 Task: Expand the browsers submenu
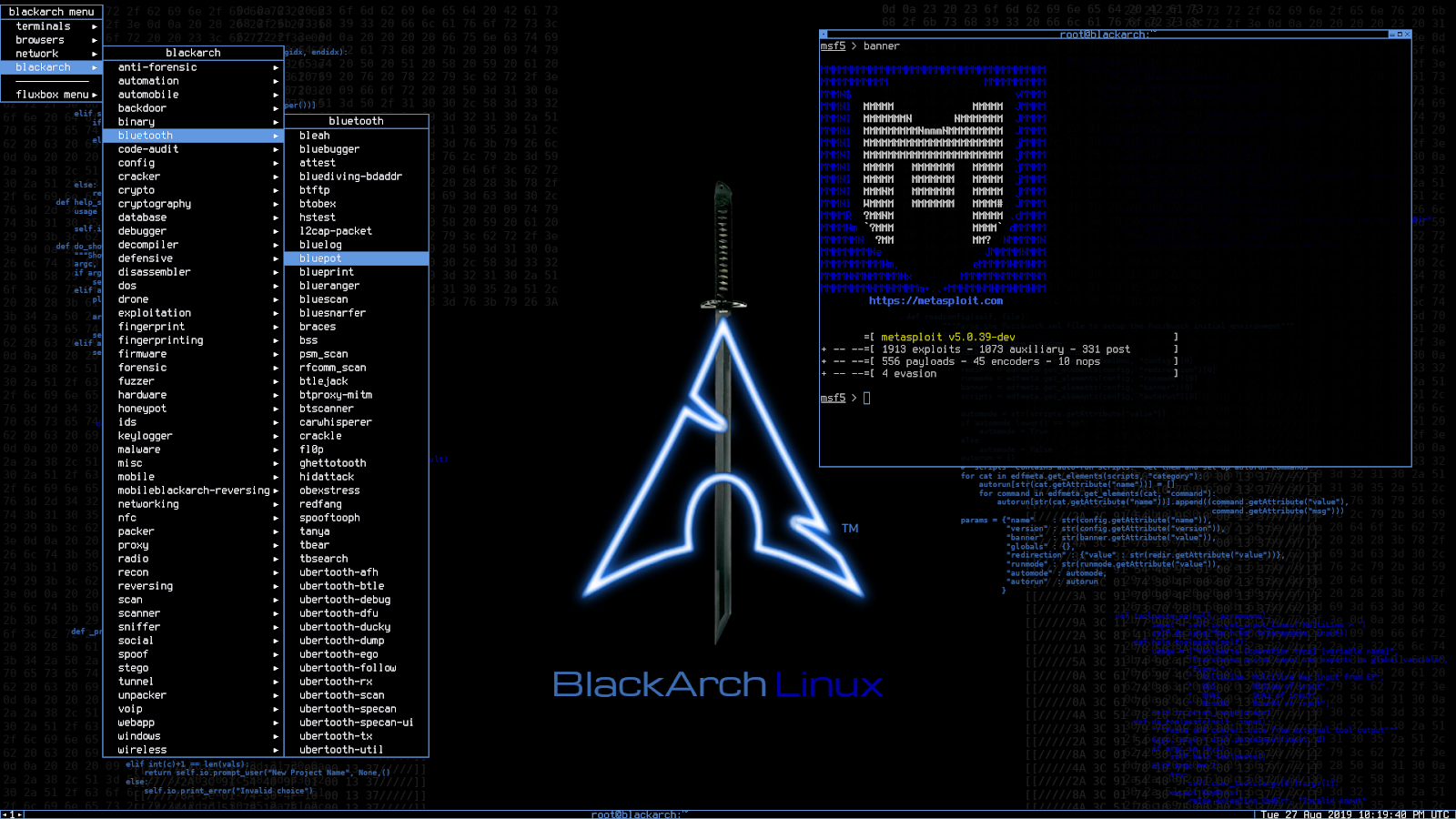click(40, 39)
